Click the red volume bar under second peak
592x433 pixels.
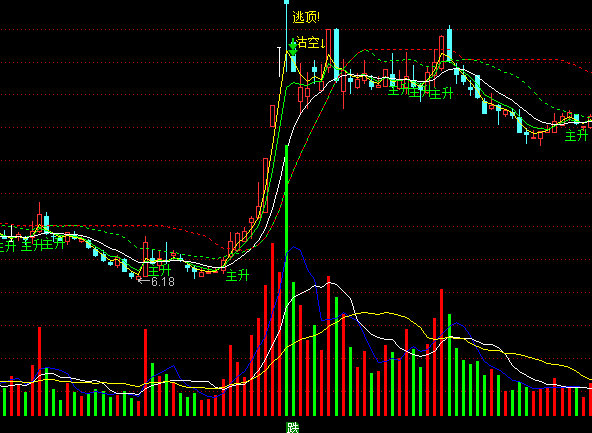pyautogui.click(x=441, y=353)
